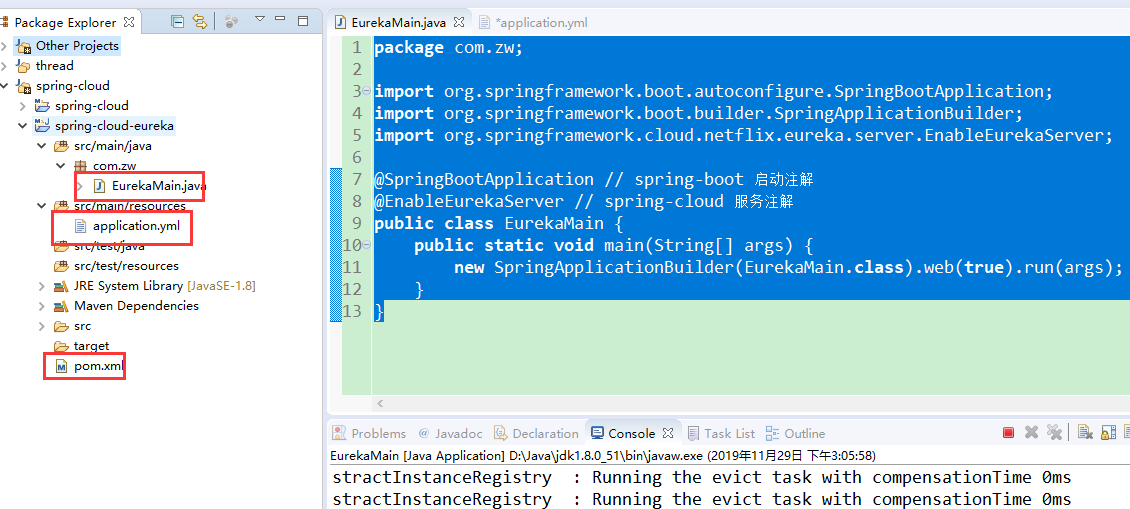Switch to the EurekaMain.java editor tab
The height and width of the screenshot is (509, 1130).
399,22
